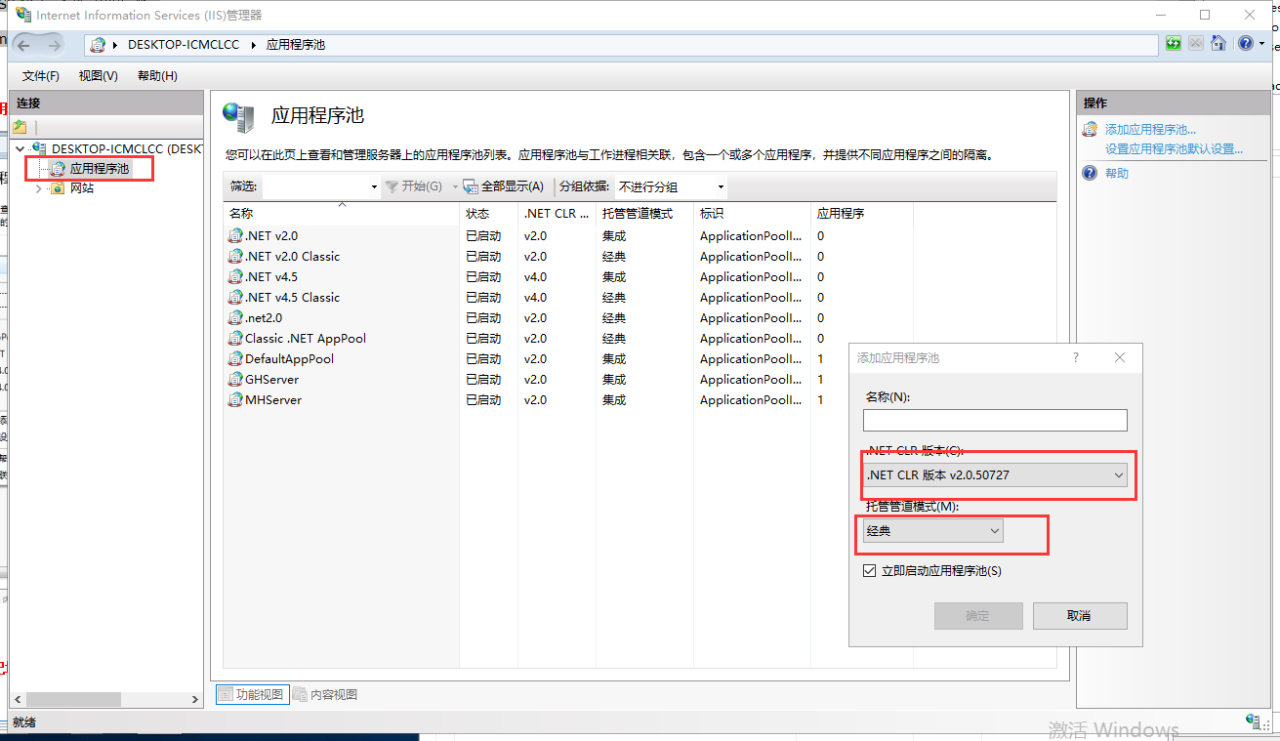Click the 取消 button in dialog
The height and width of the screenshot is (741, 1280).
pos(1080,616)
